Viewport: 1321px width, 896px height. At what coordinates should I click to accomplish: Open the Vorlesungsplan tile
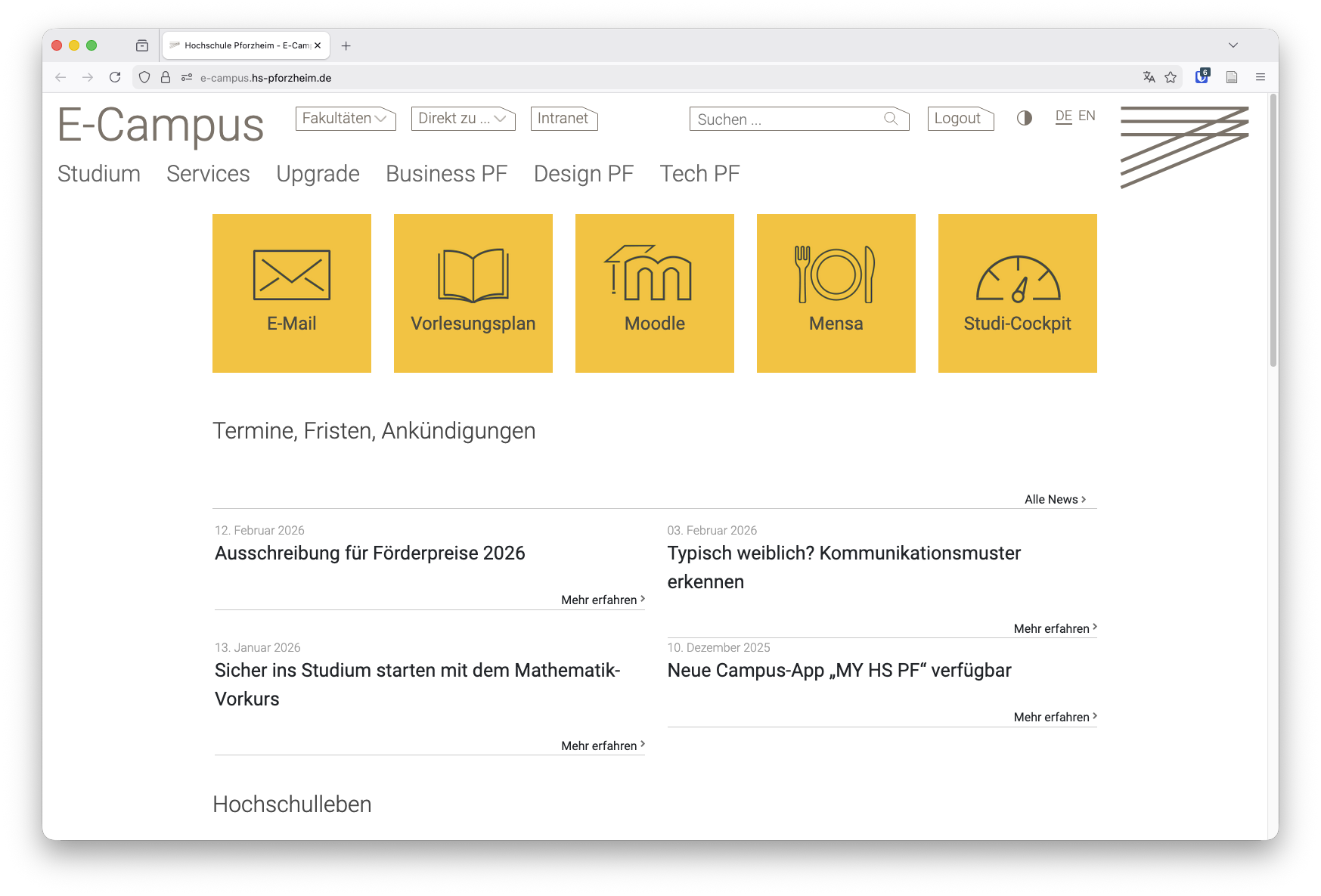coord(473,293)
